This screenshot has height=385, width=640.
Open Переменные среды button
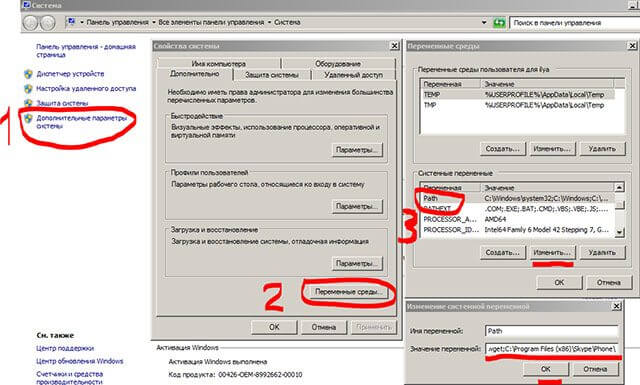coord(349,292)
